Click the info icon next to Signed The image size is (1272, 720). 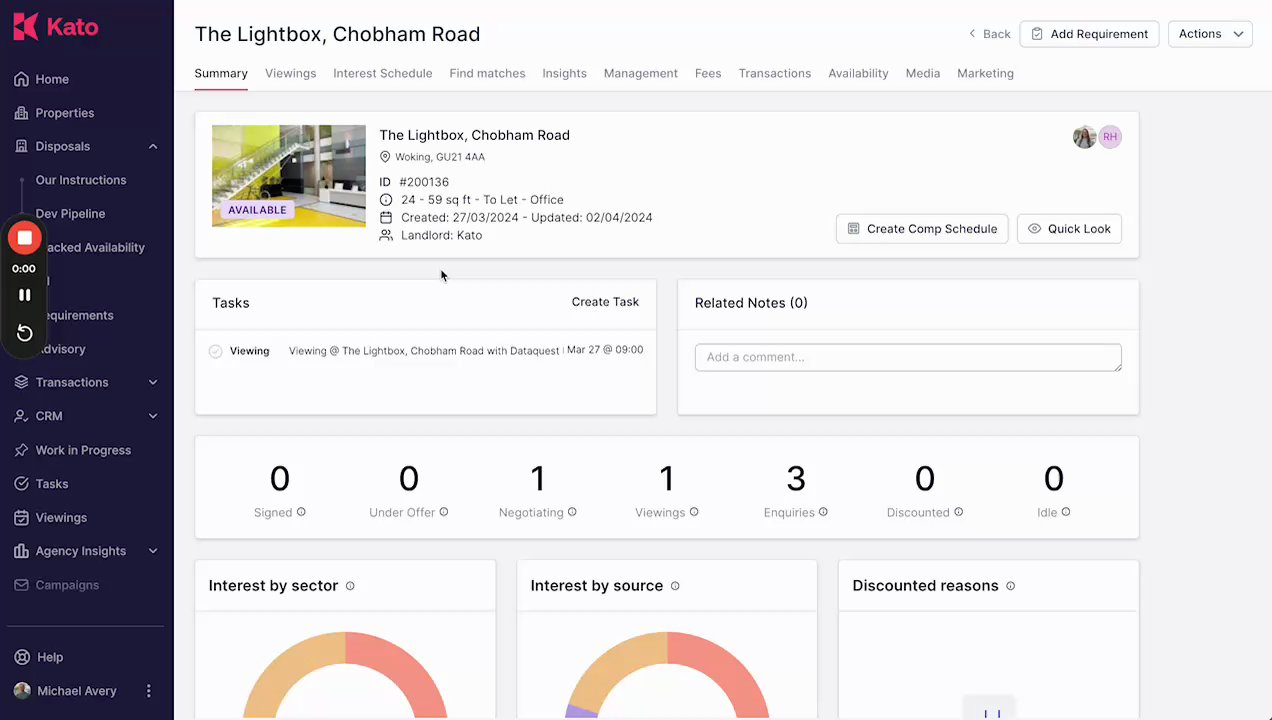301,512
